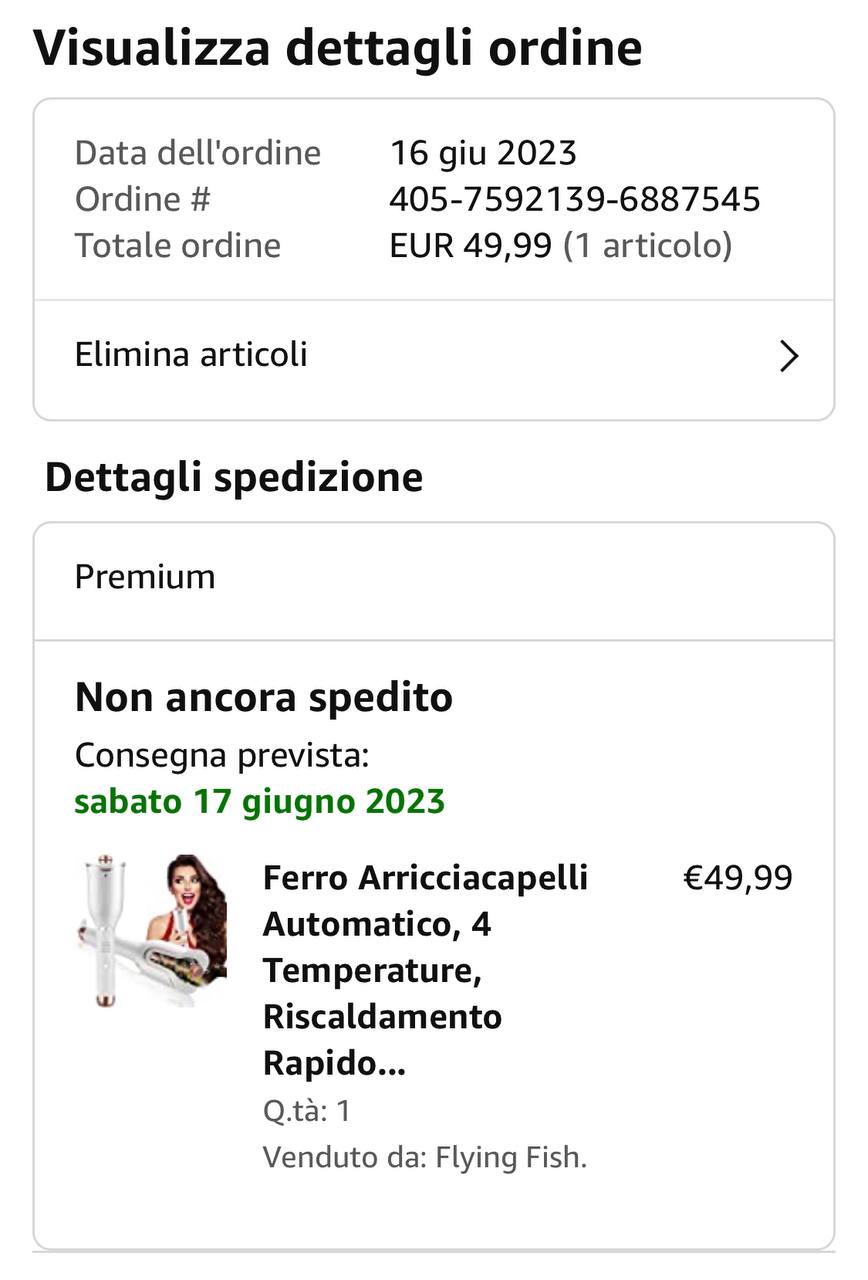Tap the Venduto da: Flying Fish seller text

pyautogui.click(x=425, y=1157)
